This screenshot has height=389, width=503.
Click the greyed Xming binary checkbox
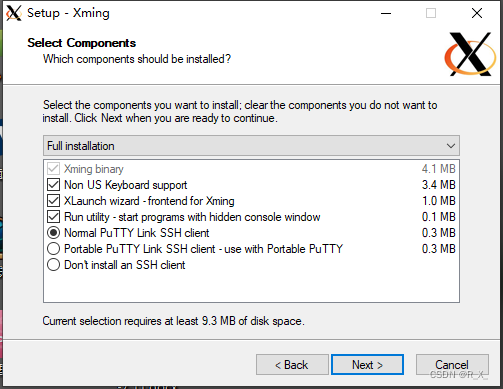[x=53, y=169]
